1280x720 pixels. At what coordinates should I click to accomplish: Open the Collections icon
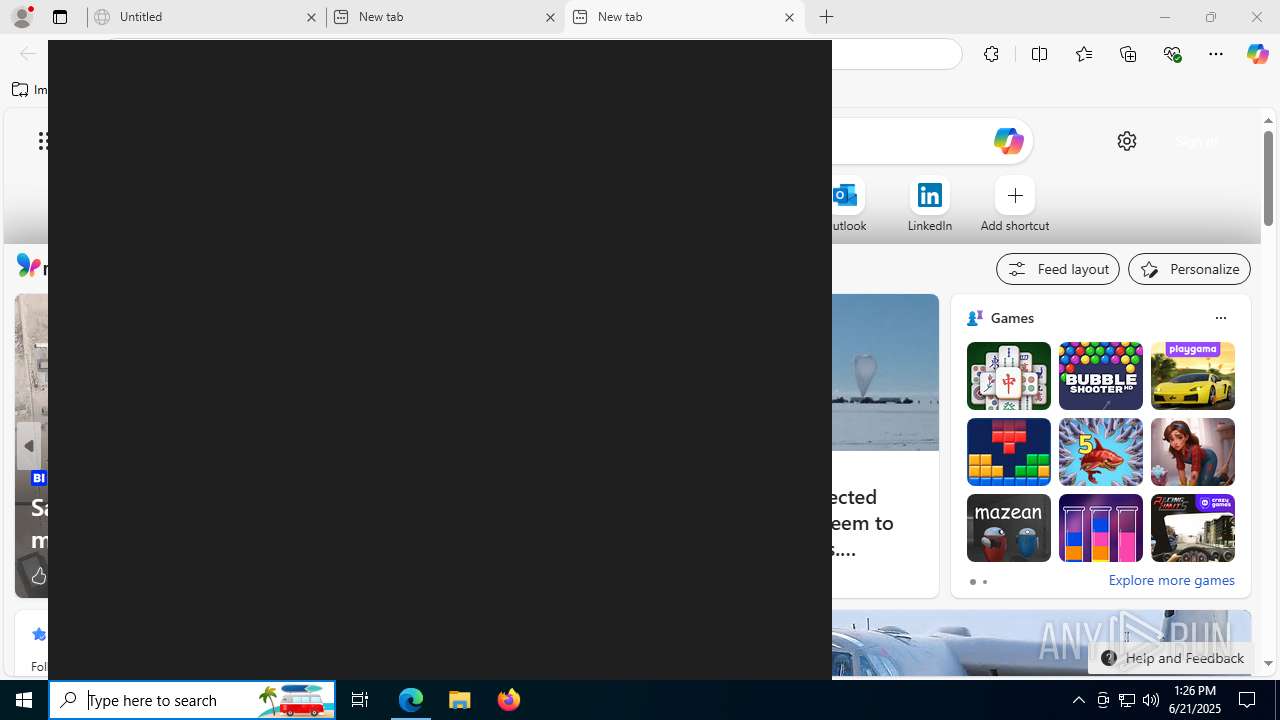point(1128,54)
